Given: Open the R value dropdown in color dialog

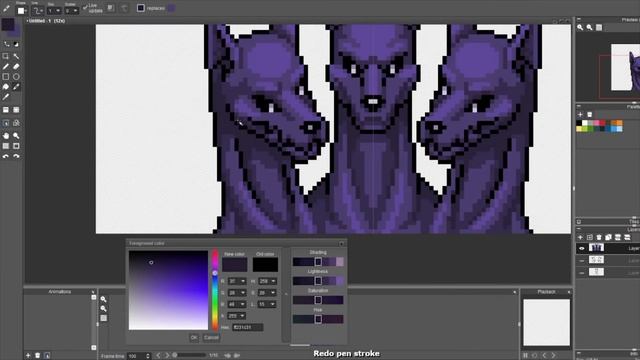Looking at the screenshot, I should [x=243, y=281].
